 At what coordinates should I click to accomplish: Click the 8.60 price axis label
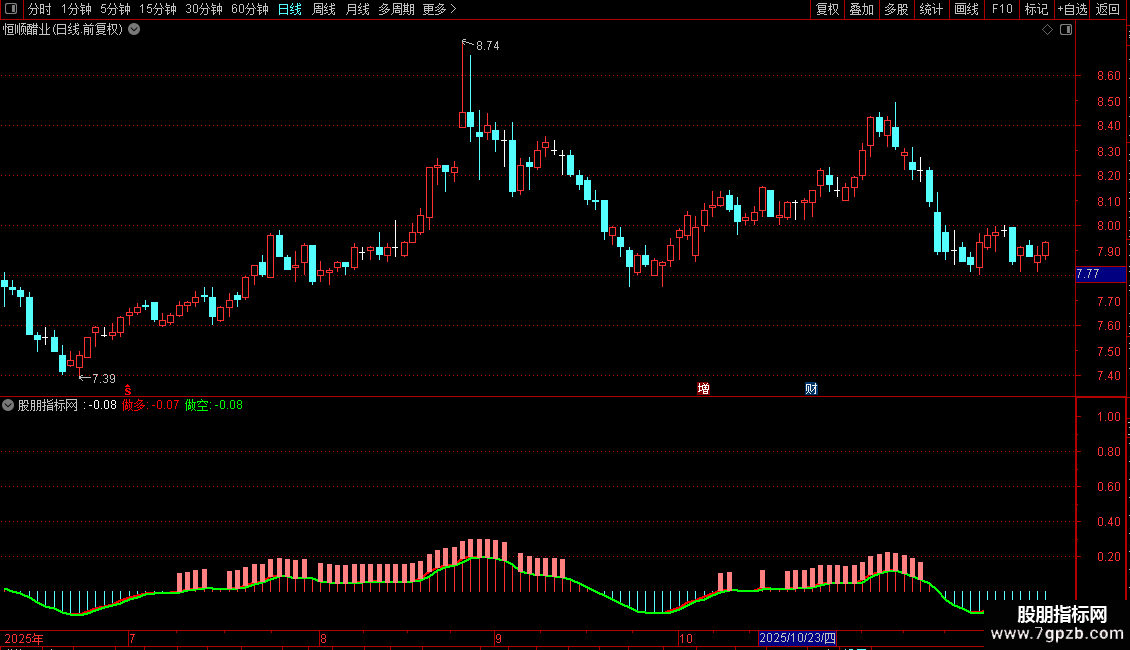coord(1108,76)
